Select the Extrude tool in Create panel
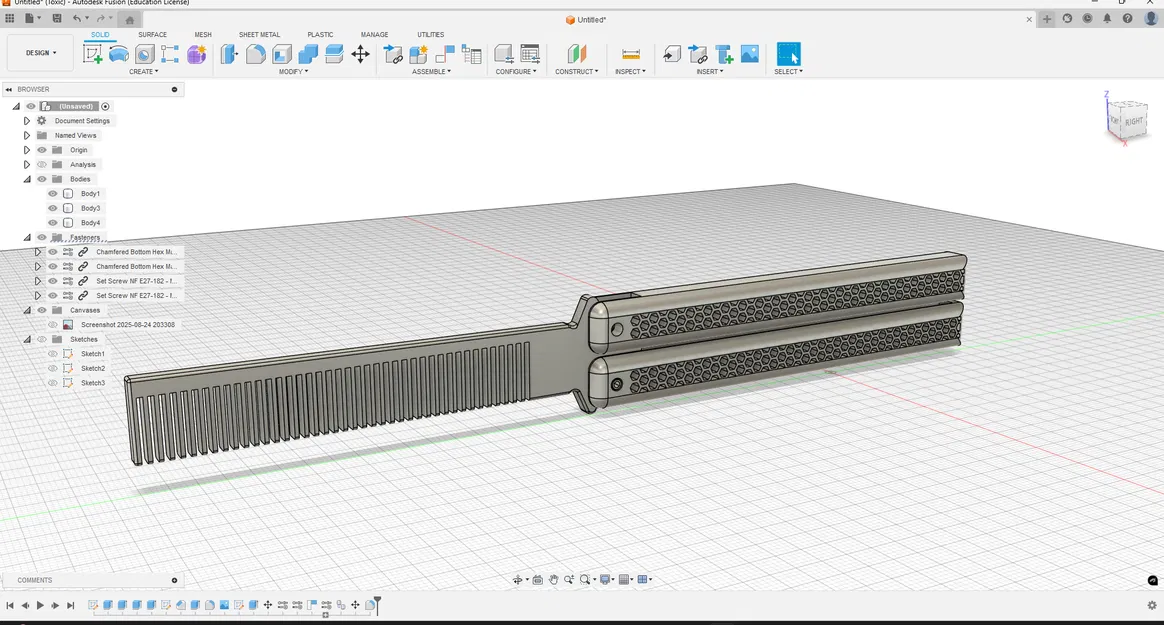 pyautogui.click(x=144, y=71)
